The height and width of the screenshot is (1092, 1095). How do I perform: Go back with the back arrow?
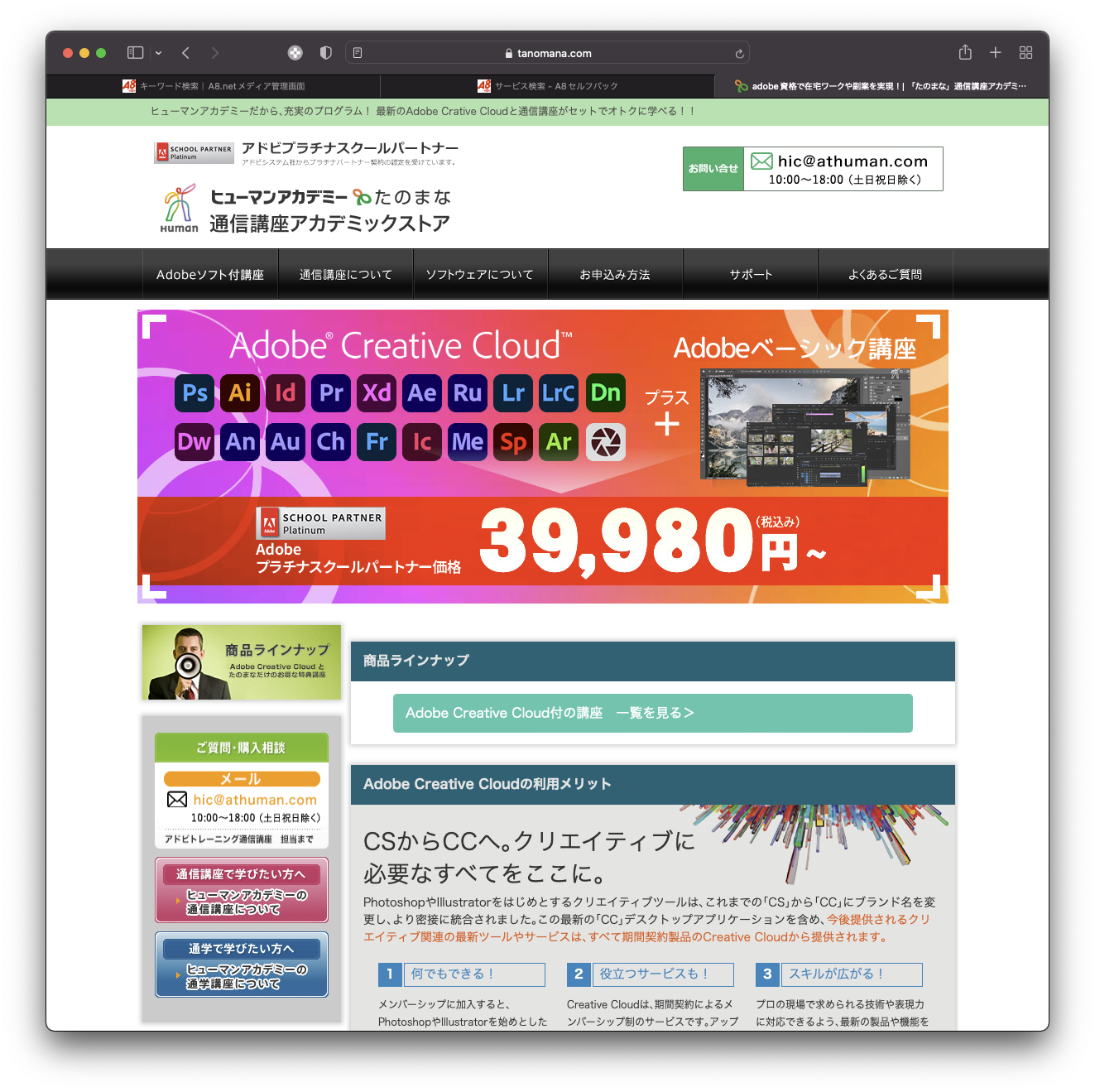[x=186, y=53]
